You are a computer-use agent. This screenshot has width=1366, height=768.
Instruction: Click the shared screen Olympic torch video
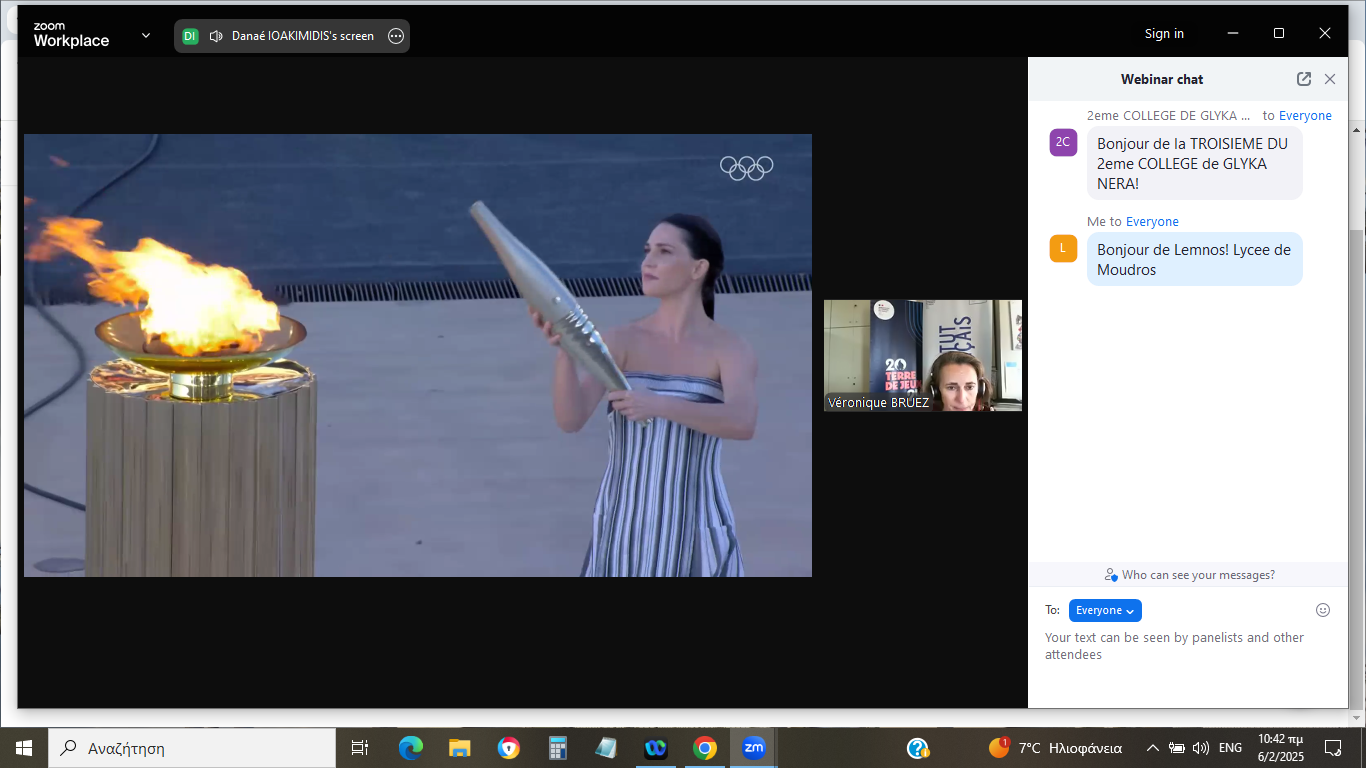click(x=417, y=355)
